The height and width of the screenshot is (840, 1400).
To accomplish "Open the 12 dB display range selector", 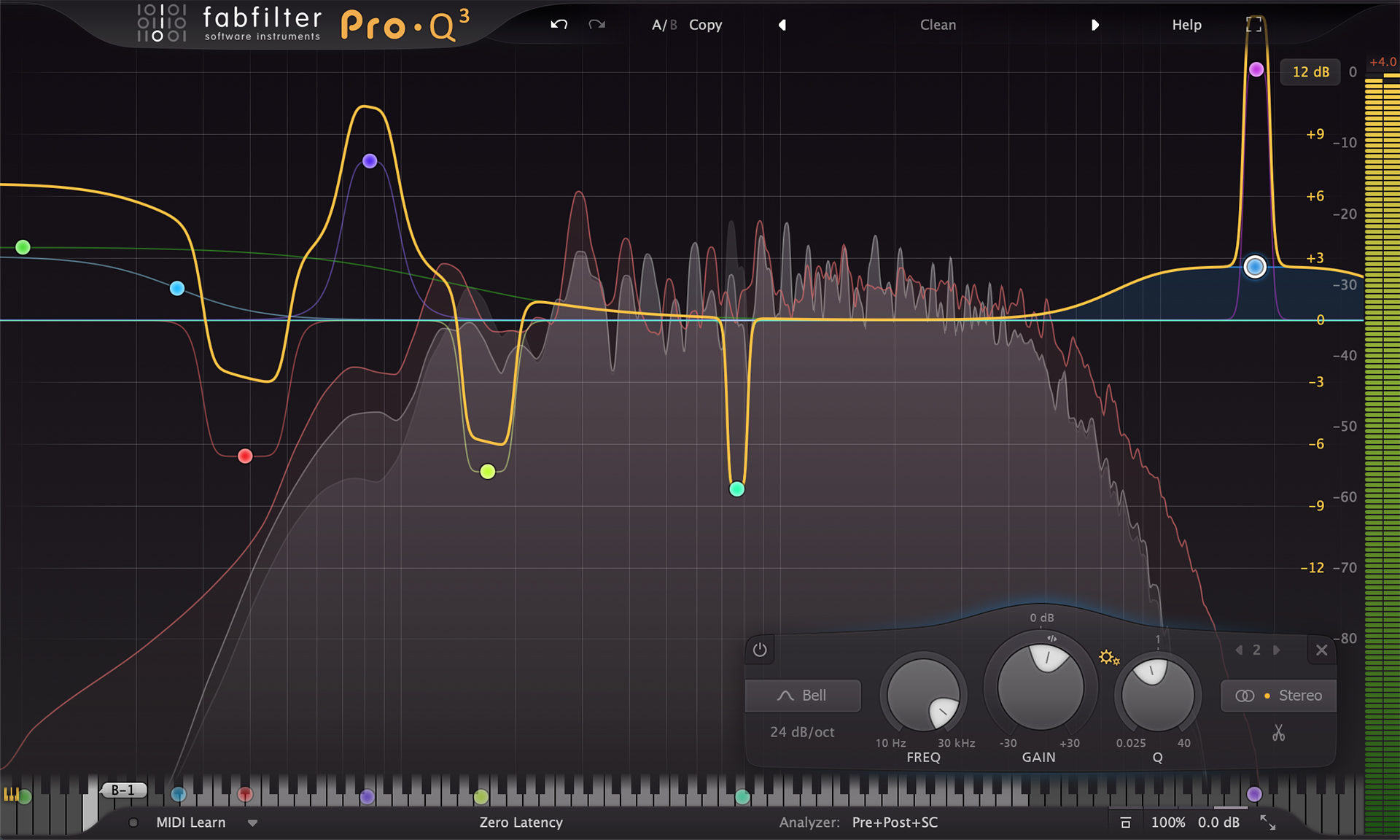I will pyautogui.click(x=1310, y=71).
